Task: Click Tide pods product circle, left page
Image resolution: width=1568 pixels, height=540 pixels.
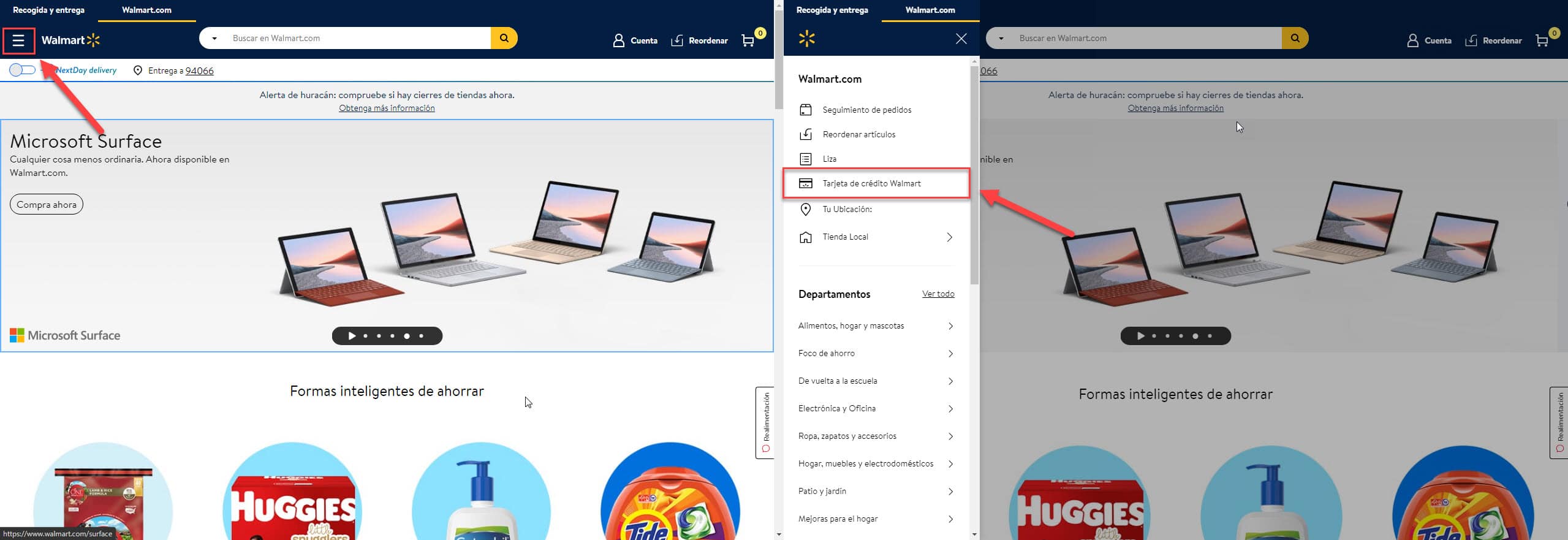Action: coord(670,492)
